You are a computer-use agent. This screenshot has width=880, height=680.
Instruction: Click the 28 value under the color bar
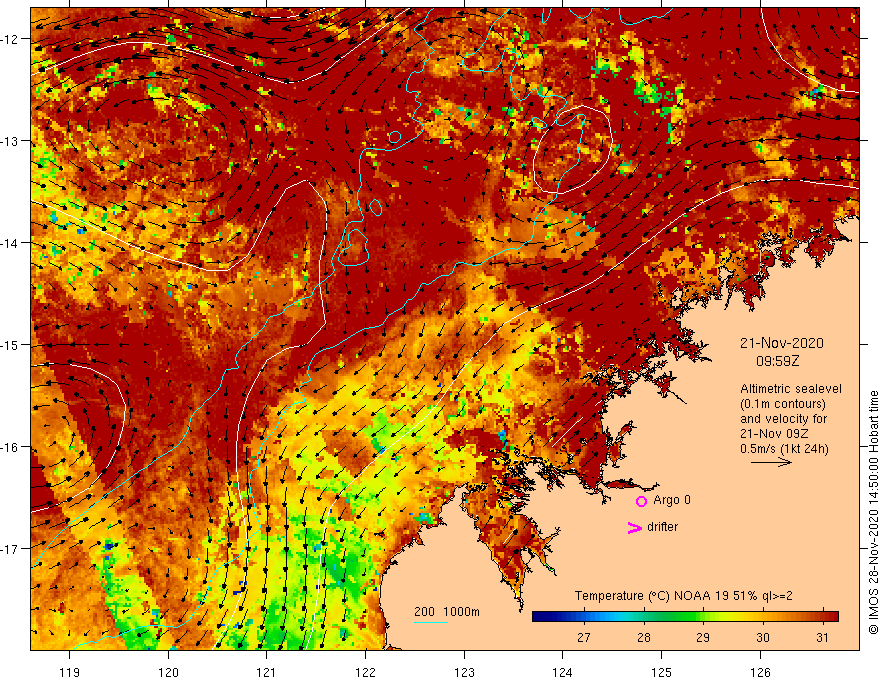point(644,637)
